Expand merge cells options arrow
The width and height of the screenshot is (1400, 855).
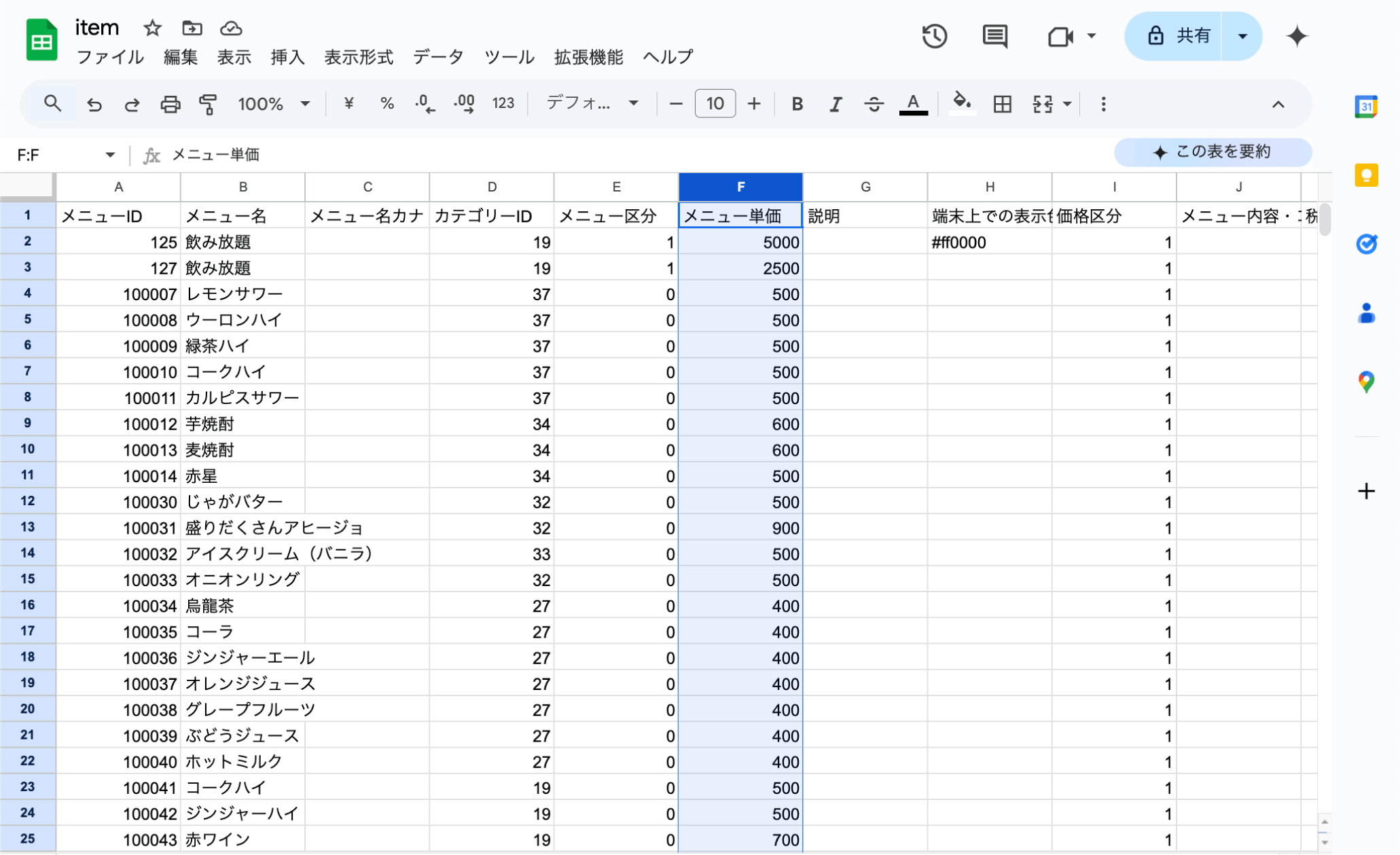[1067, 104]
